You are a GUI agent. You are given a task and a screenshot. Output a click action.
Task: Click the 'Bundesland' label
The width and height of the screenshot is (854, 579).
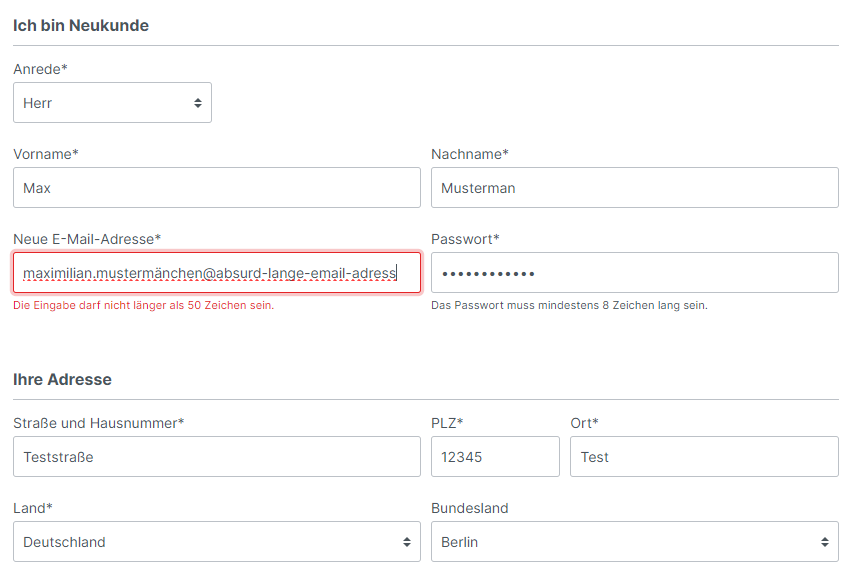469,508
